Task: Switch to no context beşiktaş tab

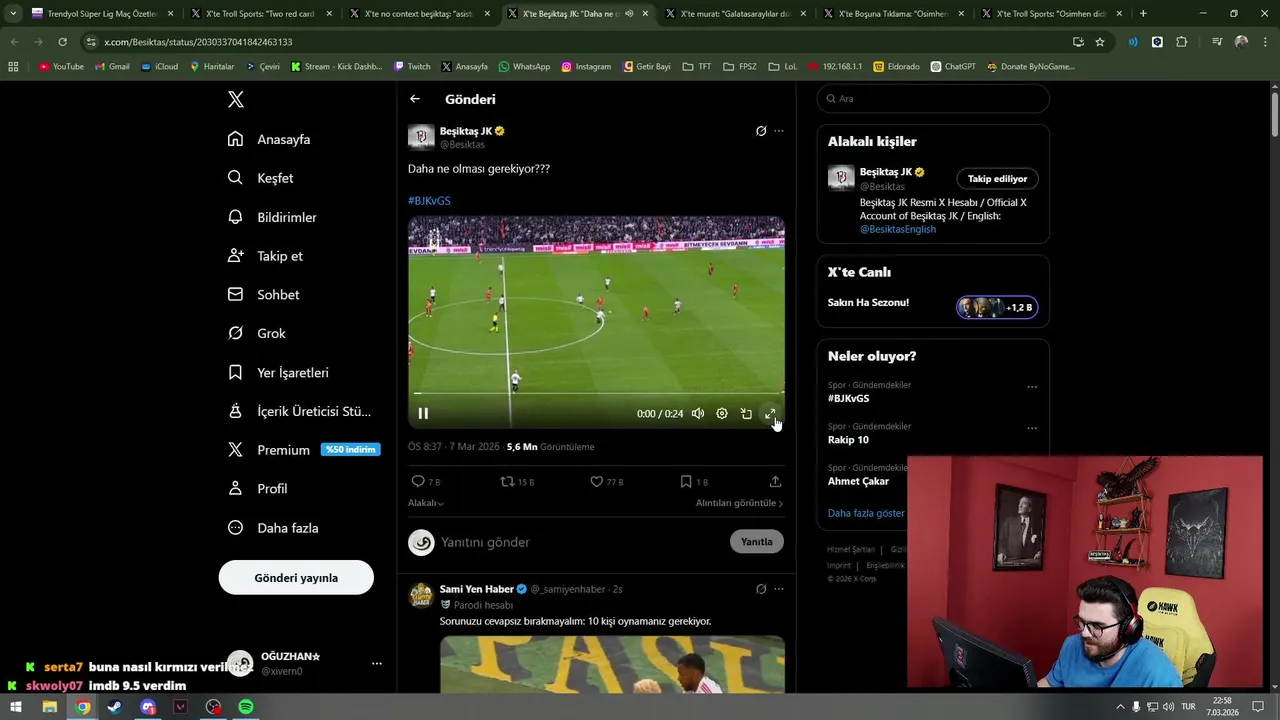Action: 417,14
